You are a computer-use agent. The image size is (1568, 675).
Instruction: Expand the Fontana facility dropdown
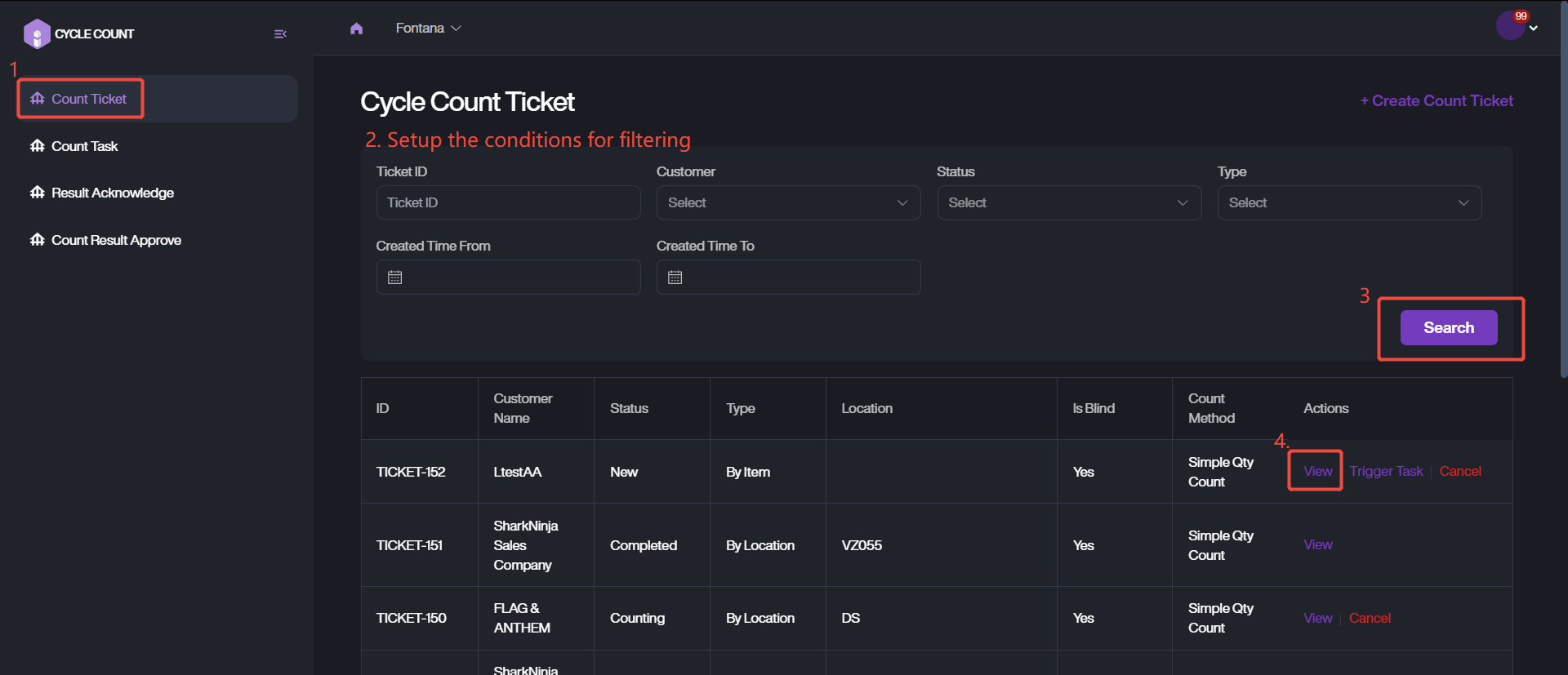(x=428, y=29)
